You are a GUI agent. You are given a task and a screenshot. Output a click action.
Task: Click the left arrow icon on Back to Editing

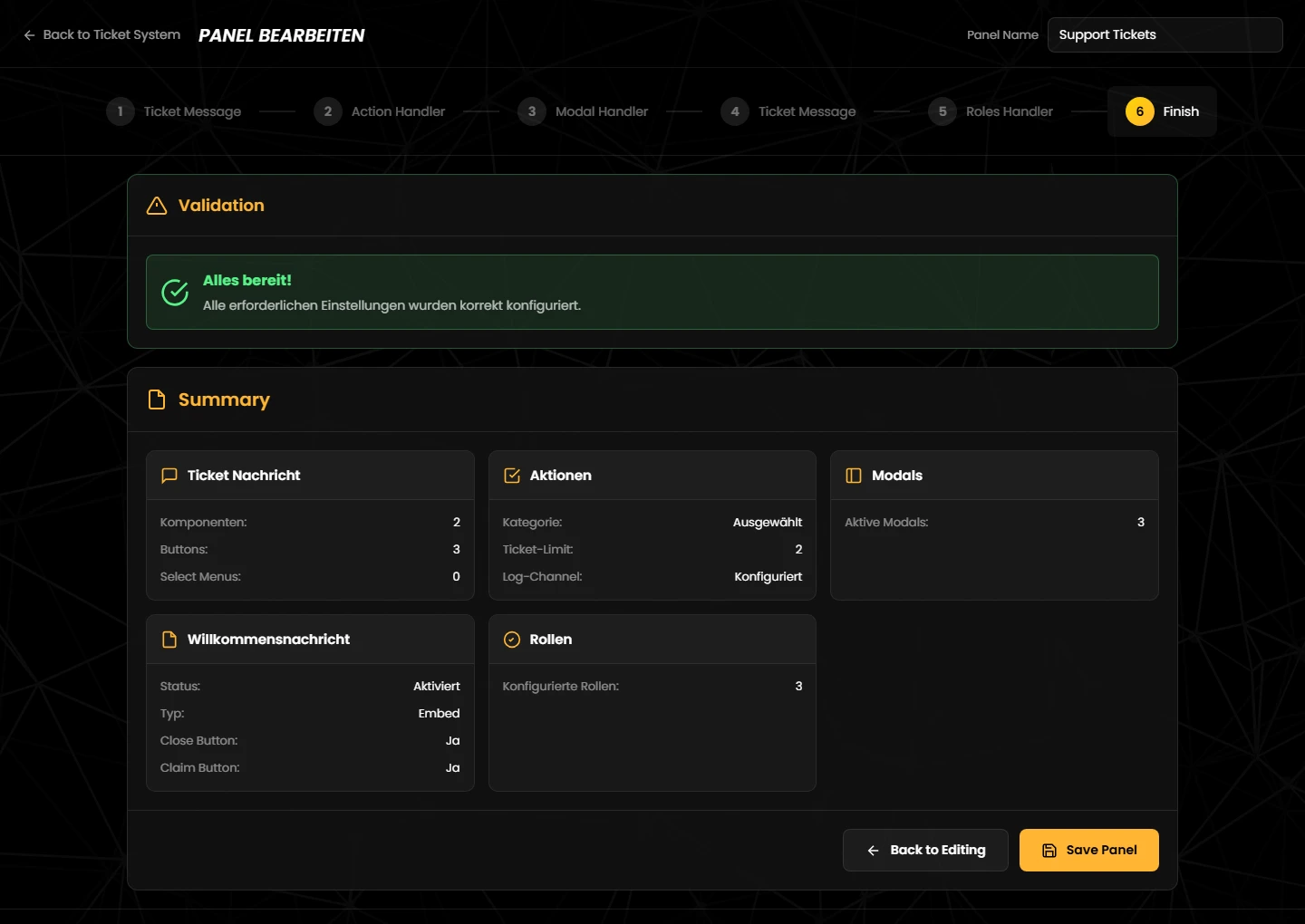click(874, 851)
